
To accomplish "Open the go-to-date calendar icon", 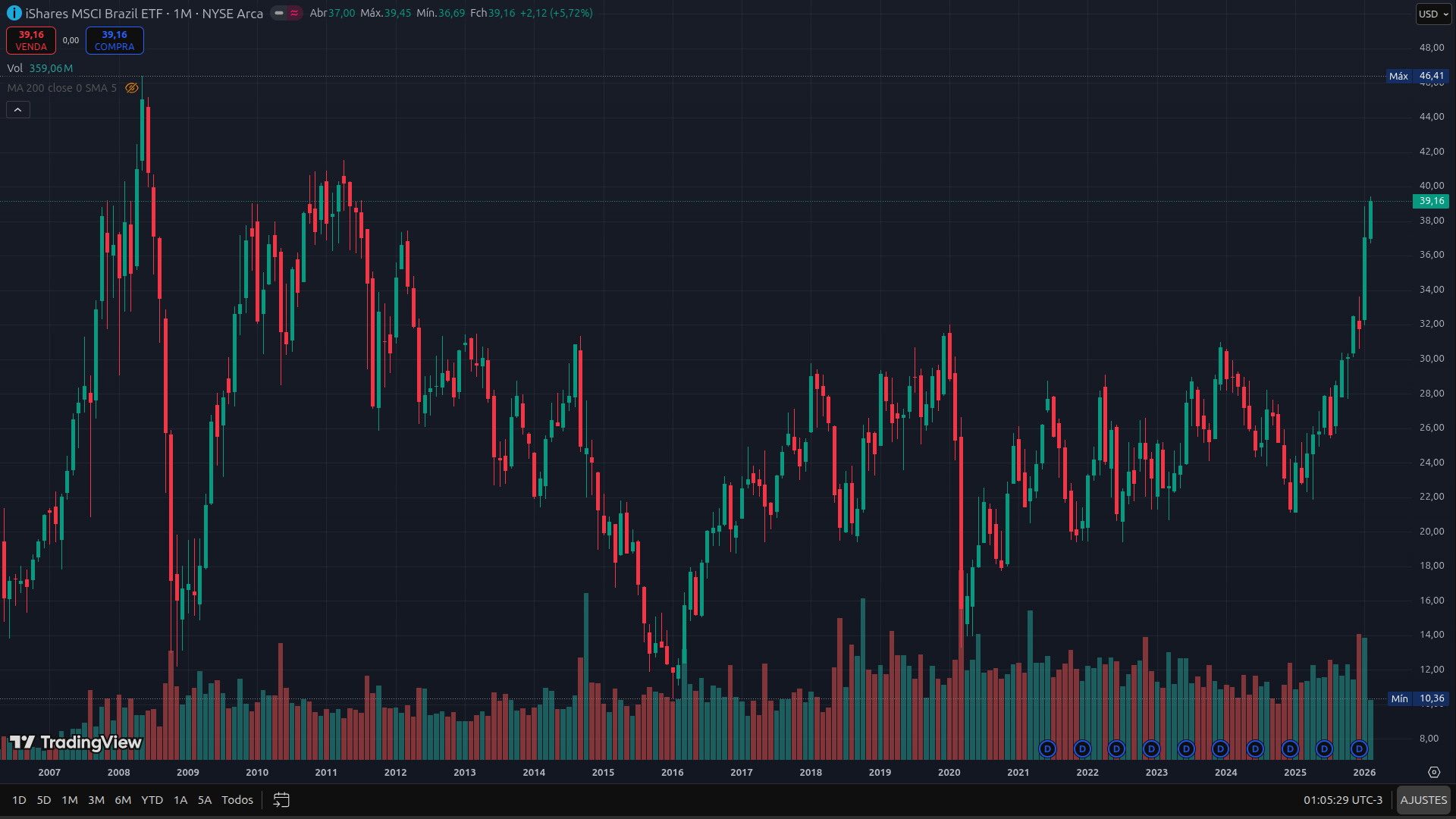I will tap(281, 800).
